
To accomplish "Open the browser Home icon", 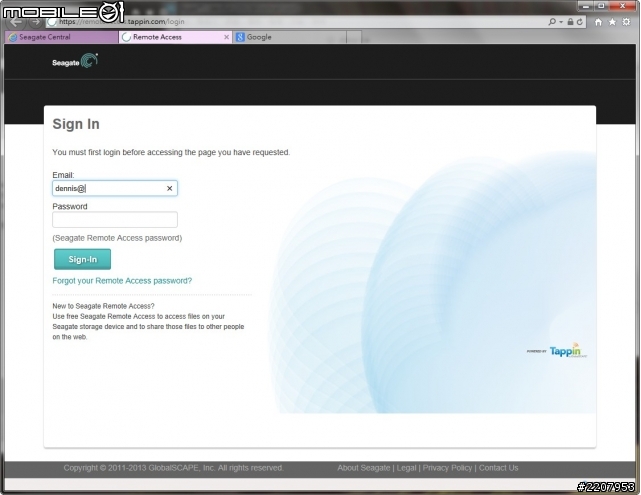I will click(598, 22).
